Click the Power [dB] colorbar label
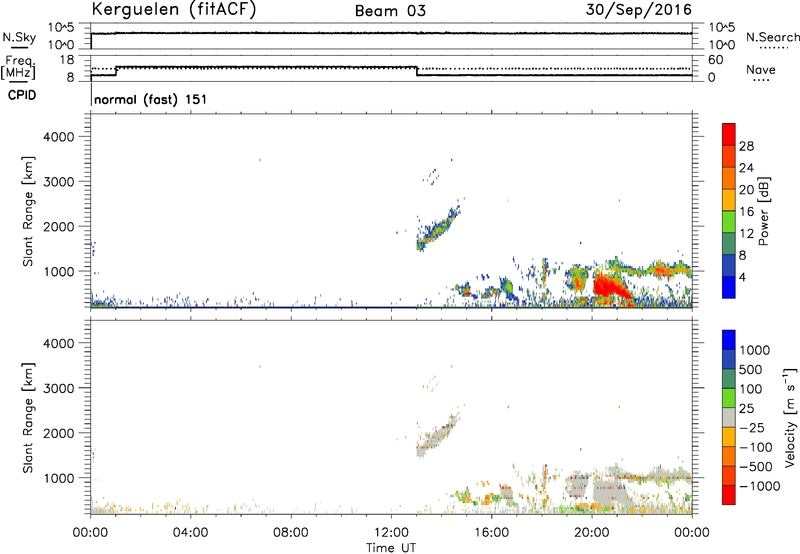Viewport: 800px width, 554px height. [764, 211]
